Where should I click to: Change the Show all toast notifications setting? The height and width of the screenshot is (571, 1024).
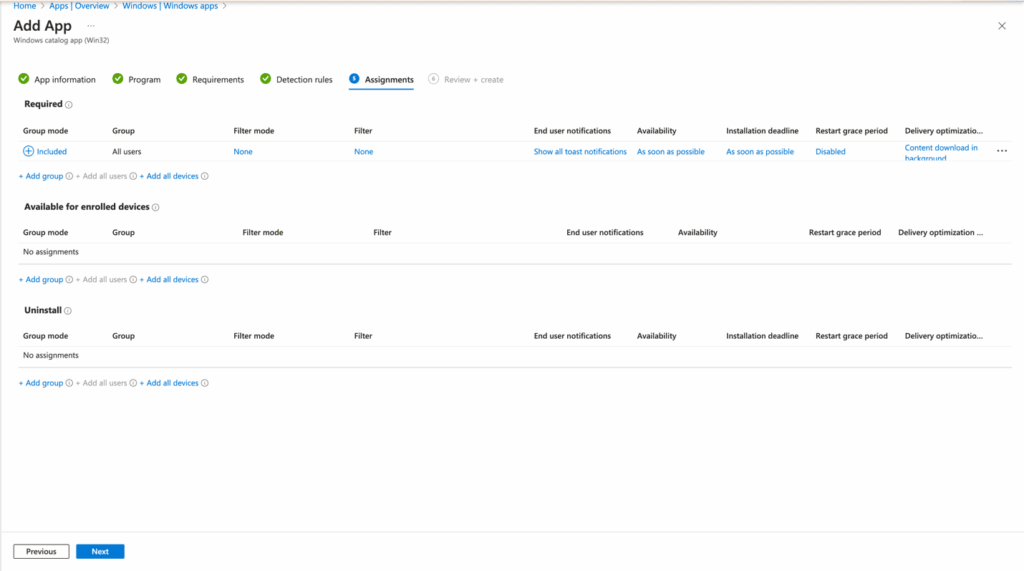(580, 152)
